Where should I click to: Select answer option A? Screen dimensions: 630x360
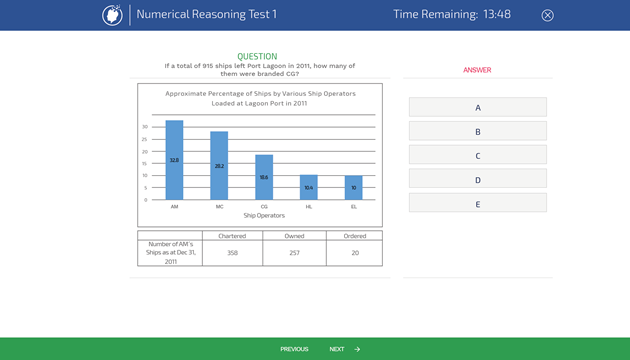click(478, 107)
